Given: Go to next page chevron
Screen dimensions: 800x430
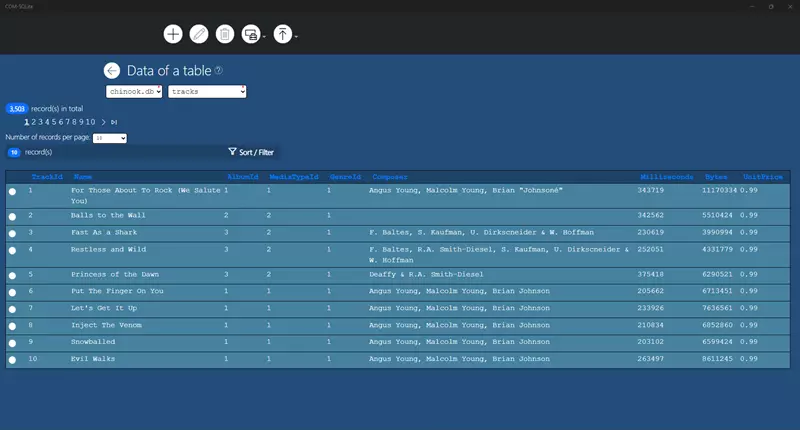Looking at the screenshot, I should coord(104,122).
